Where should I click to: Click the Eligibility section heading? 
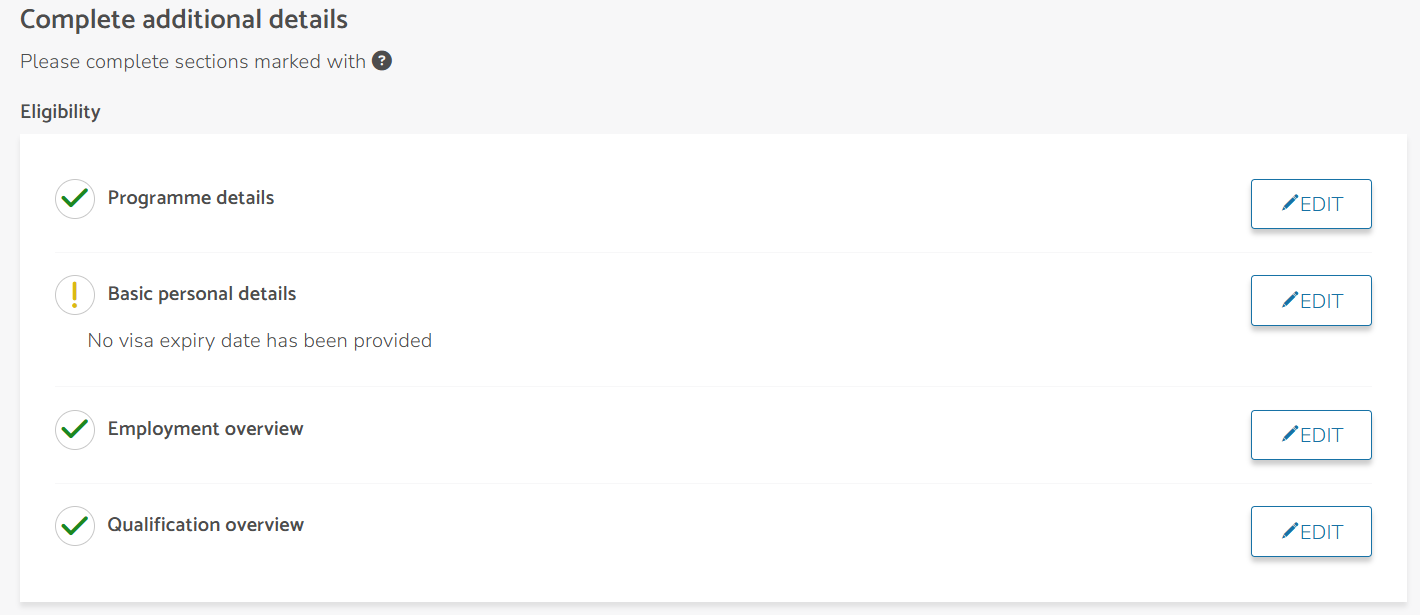(x=60, y=112)
